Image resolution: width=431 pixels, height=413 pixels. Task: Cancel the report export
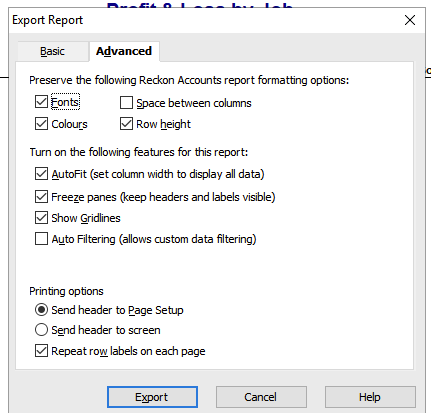tap(261, 397)
